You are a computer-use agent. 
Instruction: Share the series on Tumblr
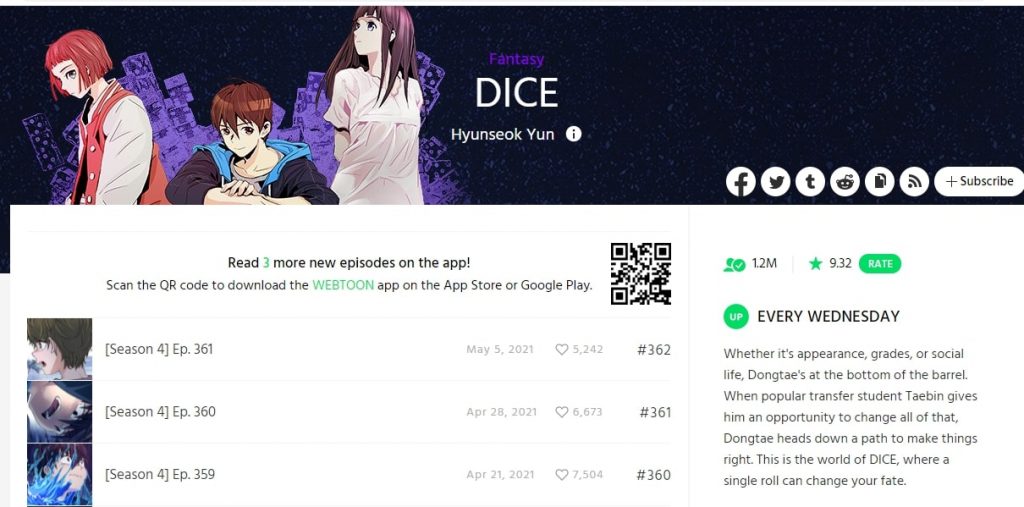(810, 182)
